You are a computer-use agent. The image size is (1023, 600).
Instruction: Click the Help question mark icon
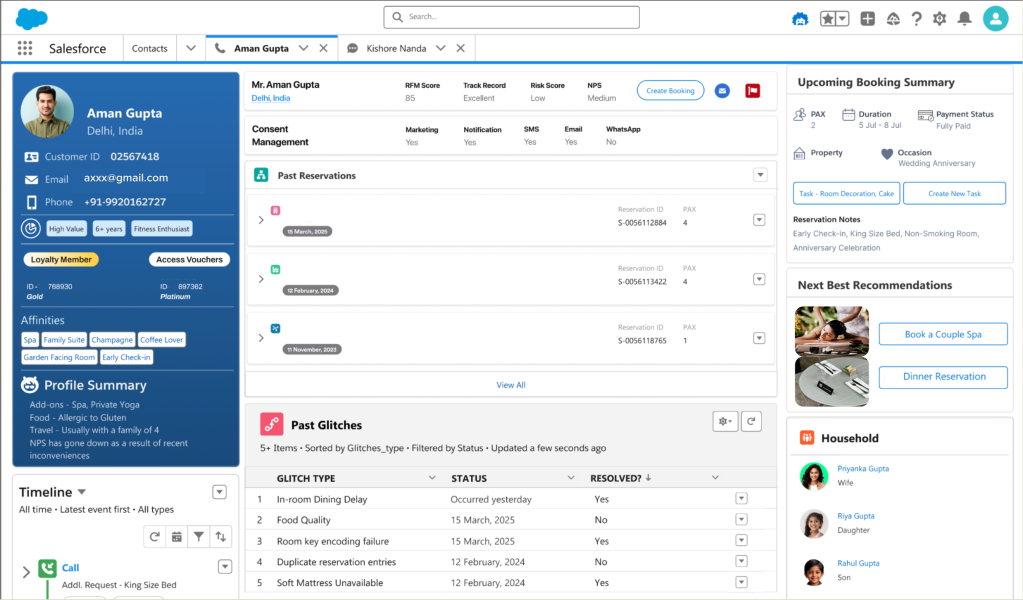[916, 18]
